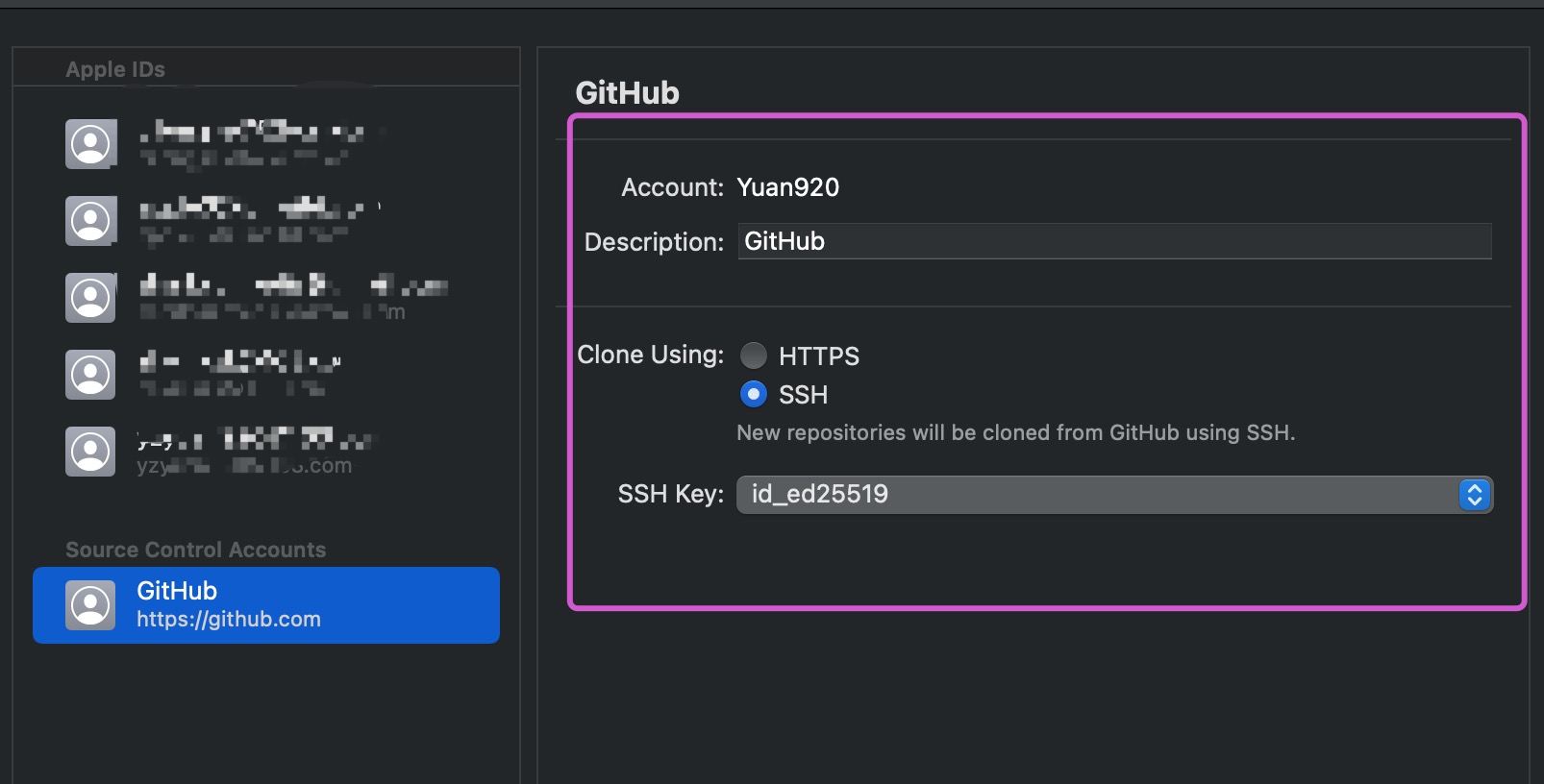Open the SSH Key dropdown showing id_ed25519
The image size is (1544, 784).
click(1114, 495)
